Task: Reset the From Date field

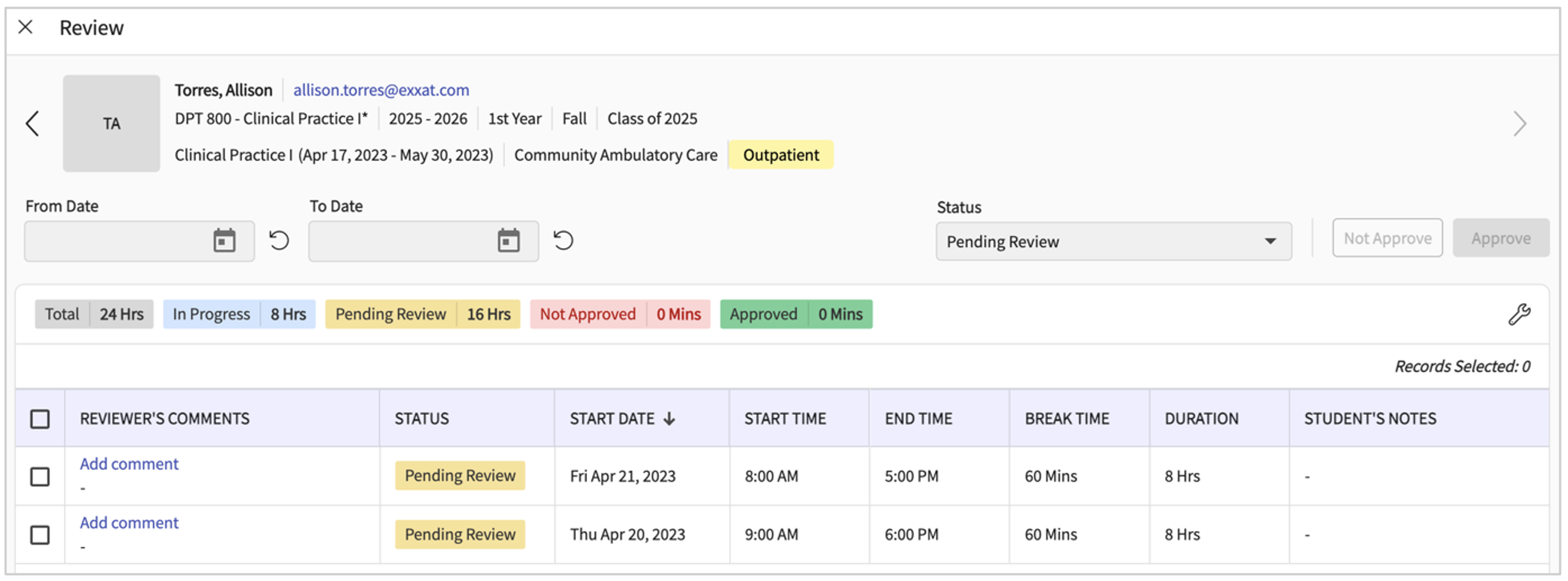Action: [x=280, y=241]
